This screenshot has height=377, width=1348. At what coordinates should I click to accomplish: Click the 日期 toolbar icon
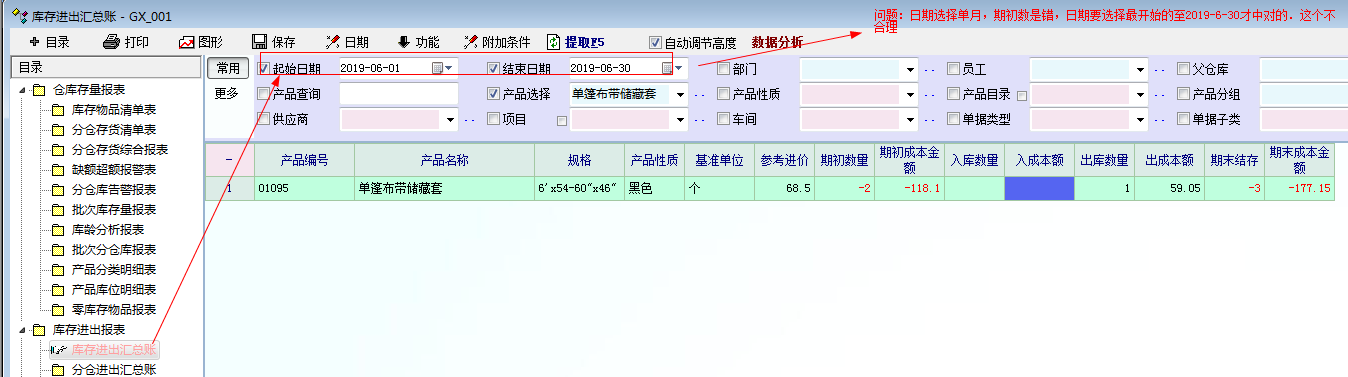point(333,42)
